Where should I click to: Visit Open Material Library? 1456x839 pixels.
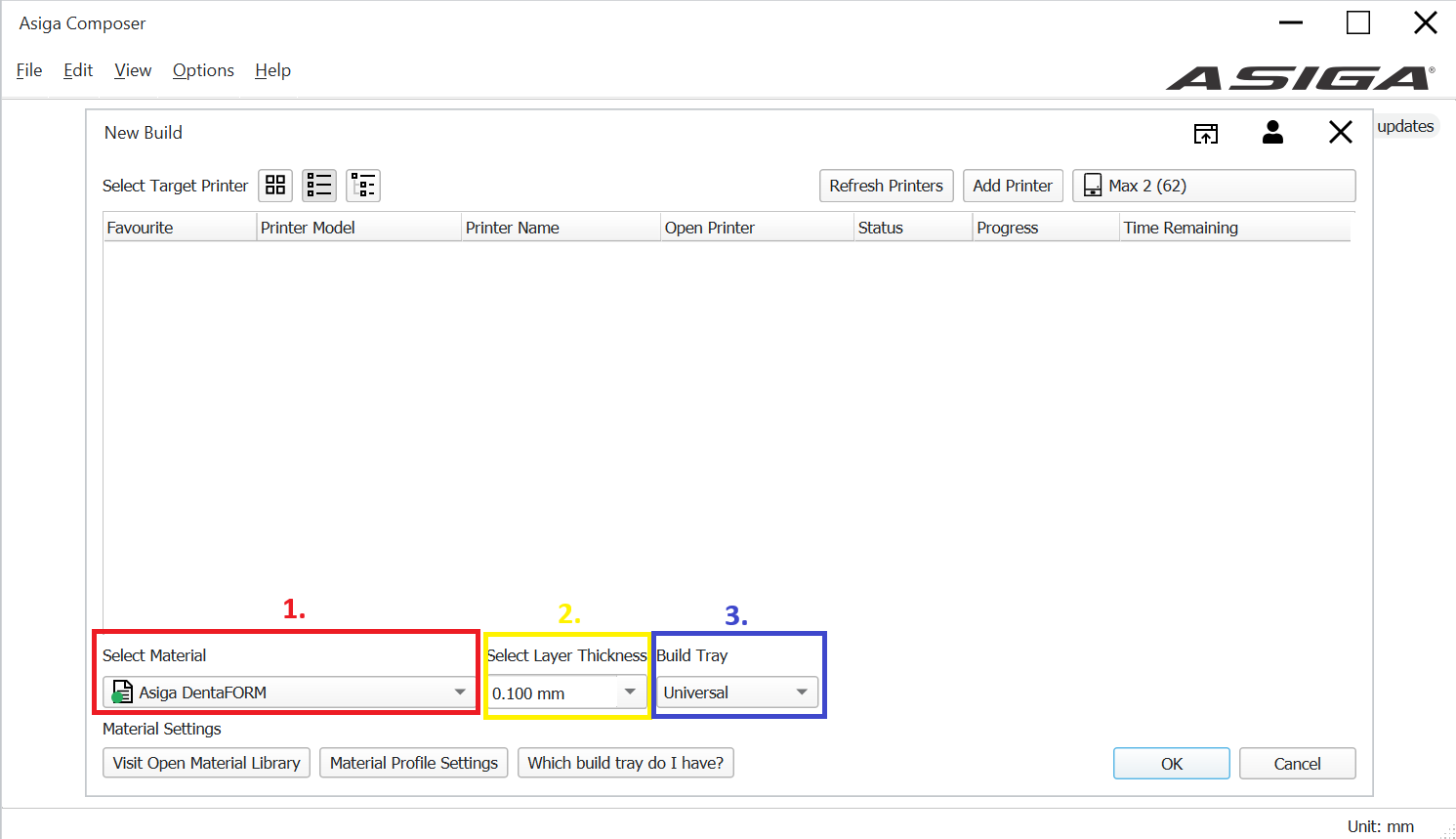tap(206, 763)
